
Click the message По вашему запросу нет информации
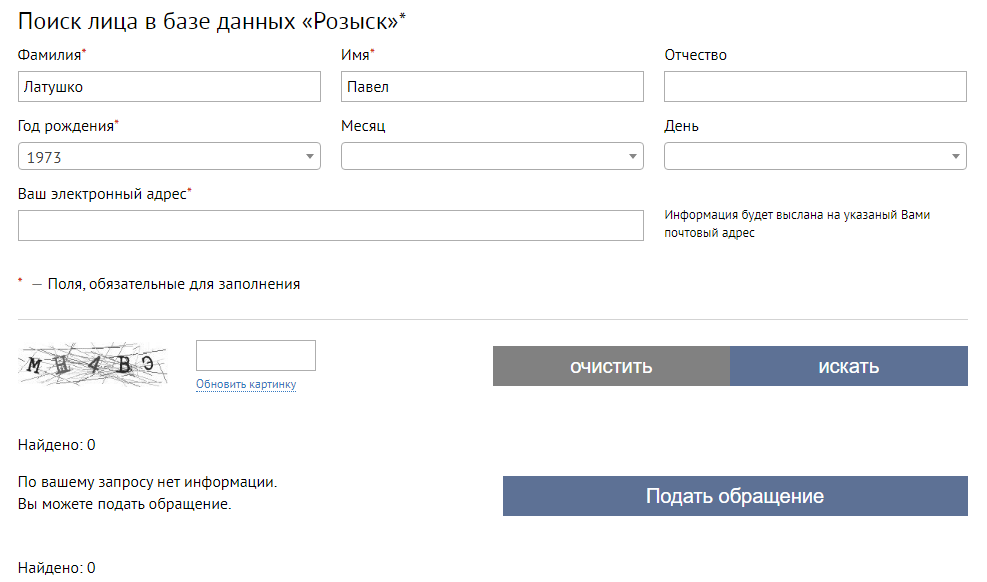coord(147,482)
